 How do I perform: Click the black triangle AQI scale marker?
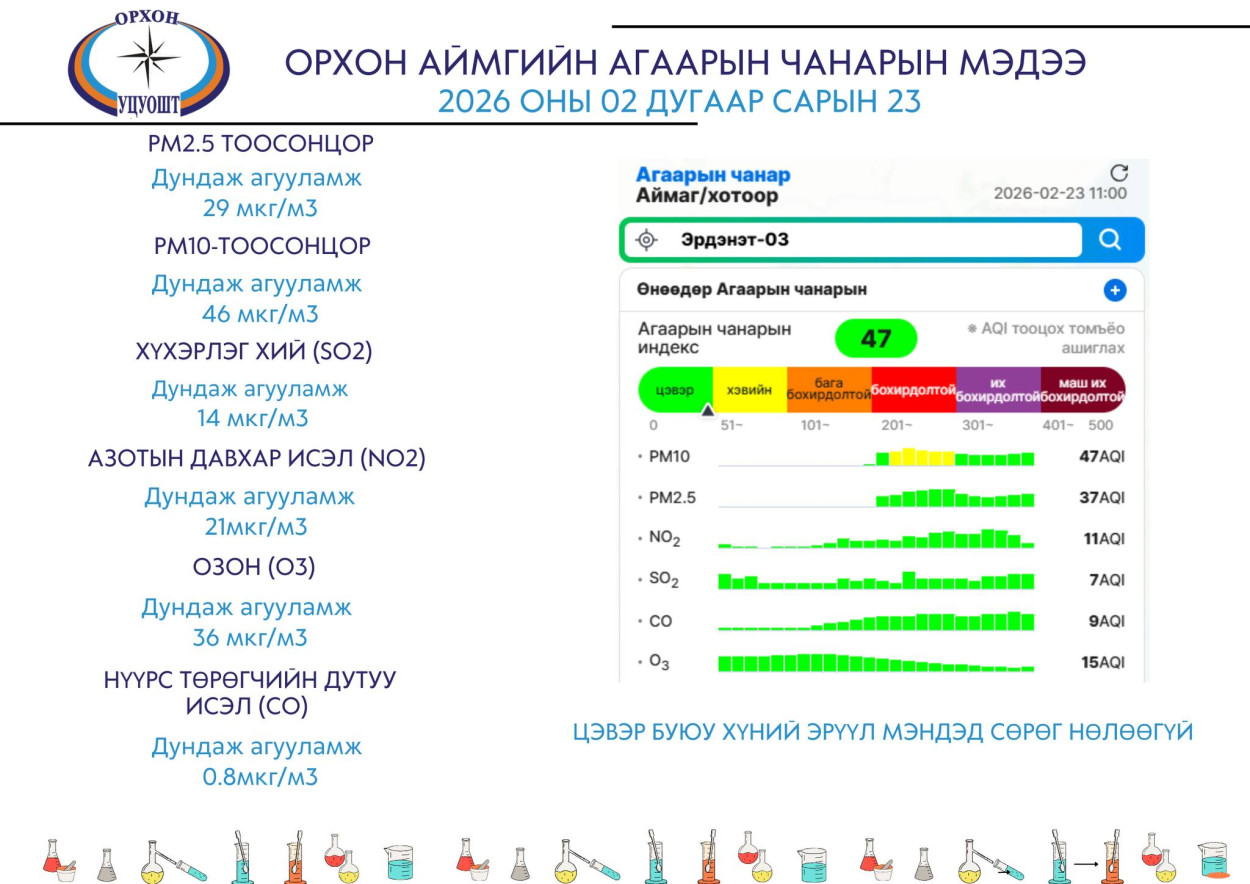[x=707, y=409]
